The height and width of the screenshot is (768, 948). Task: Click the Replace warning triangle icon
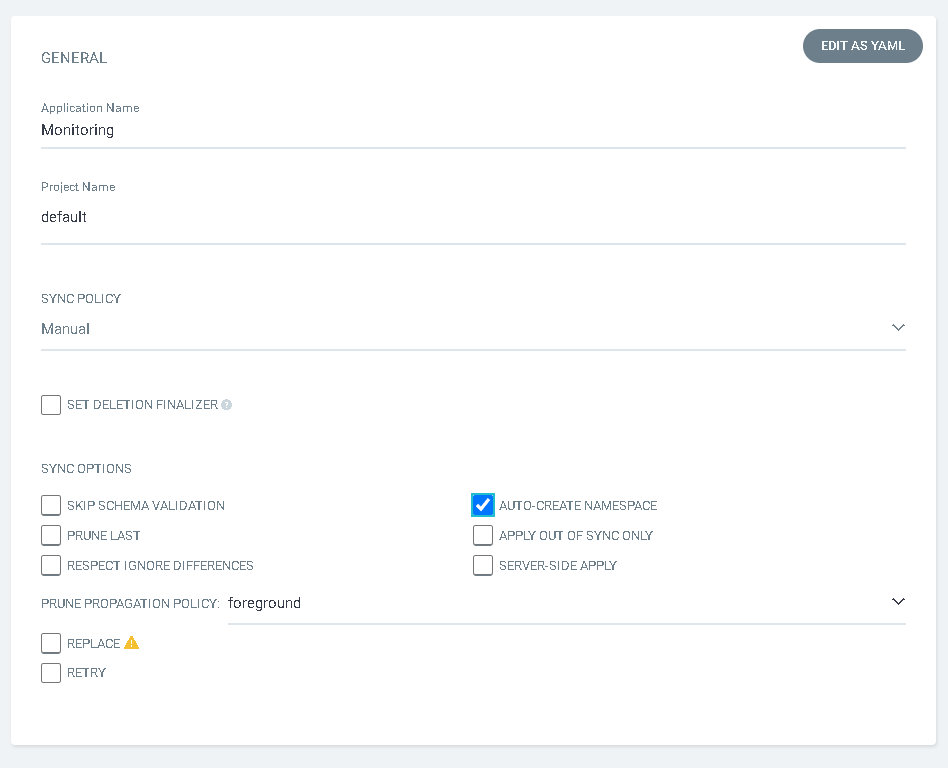(132, 643)
